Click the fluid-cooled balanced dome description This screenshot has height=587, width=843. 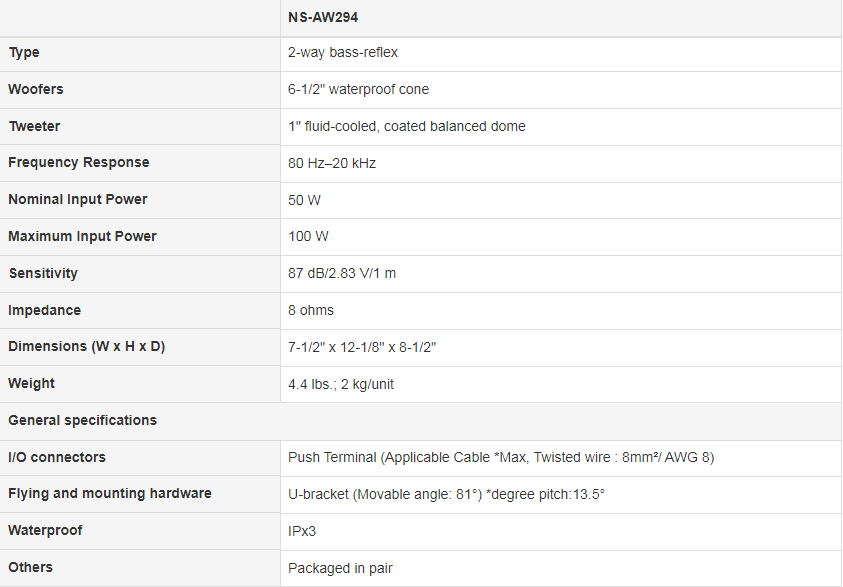[406, 126]
